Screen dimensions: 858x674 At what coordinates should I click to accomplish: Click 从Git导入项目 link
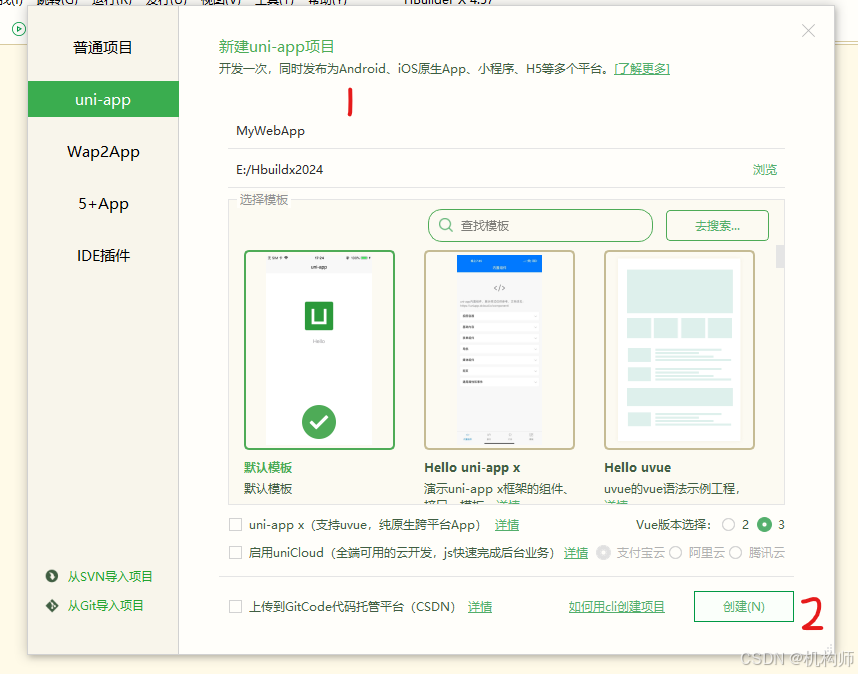coord(106,606)
